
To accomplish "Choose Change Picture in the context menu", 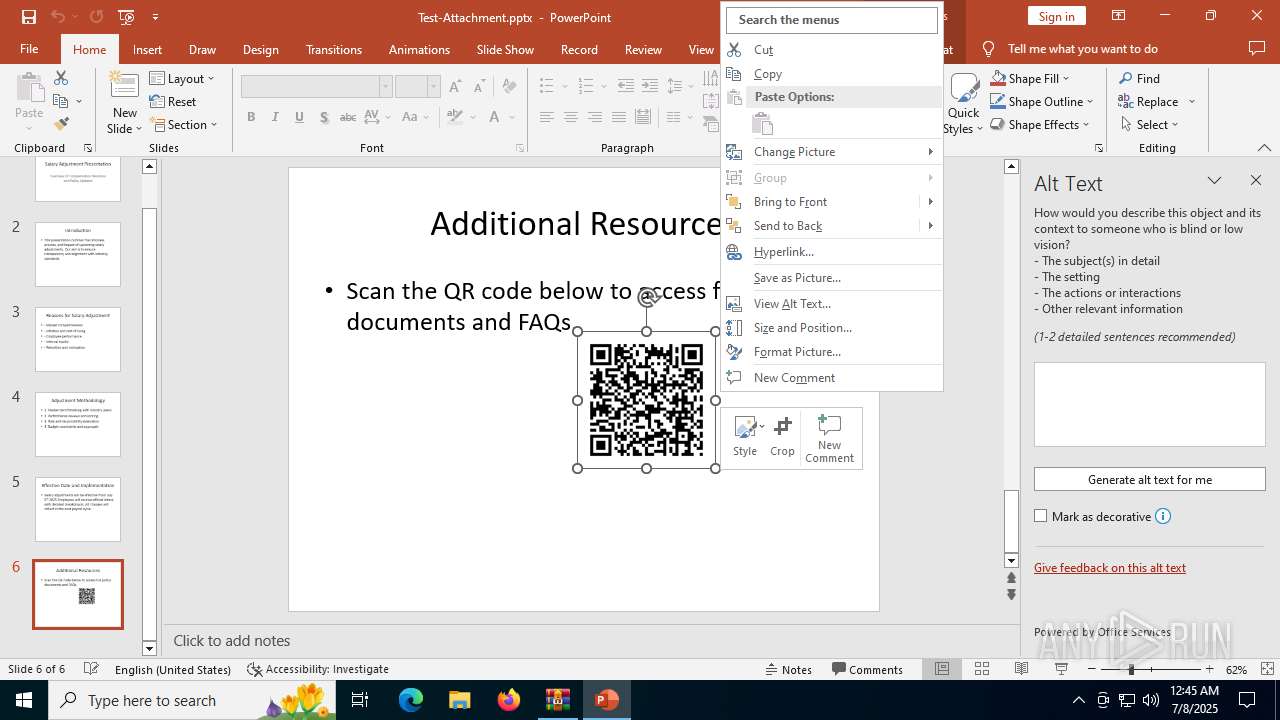I will pos(833,152).
